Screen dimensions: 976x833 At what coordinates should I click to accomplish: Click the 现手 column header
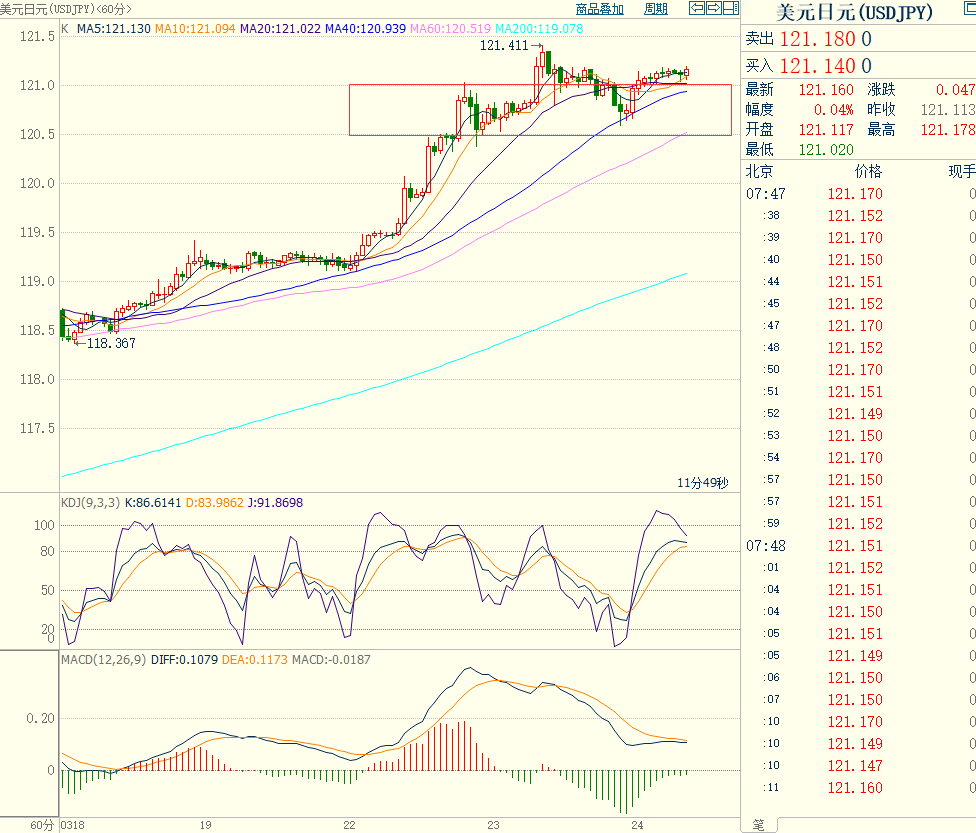click(962, 171)
